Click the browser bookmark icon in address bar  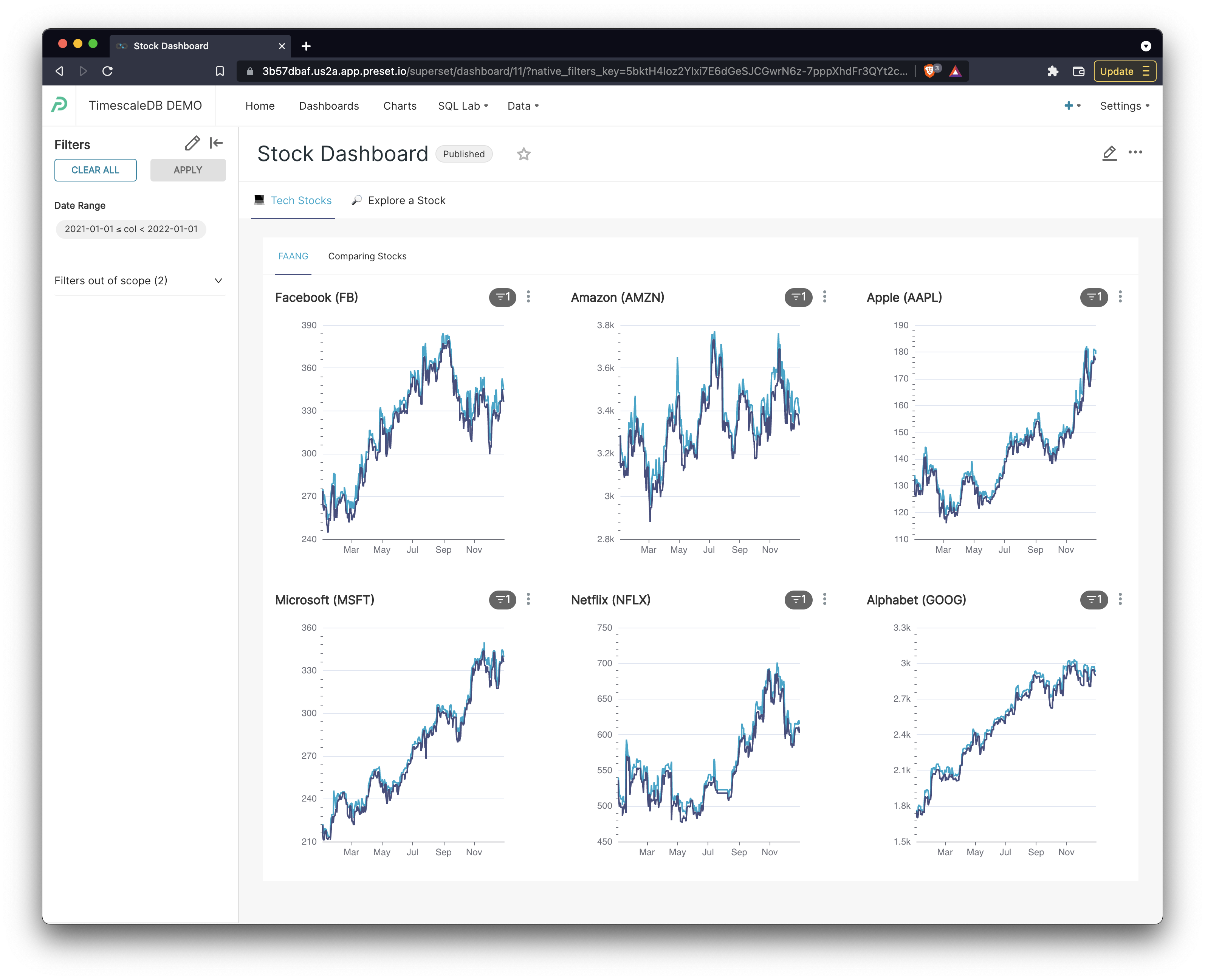[220, 71]
